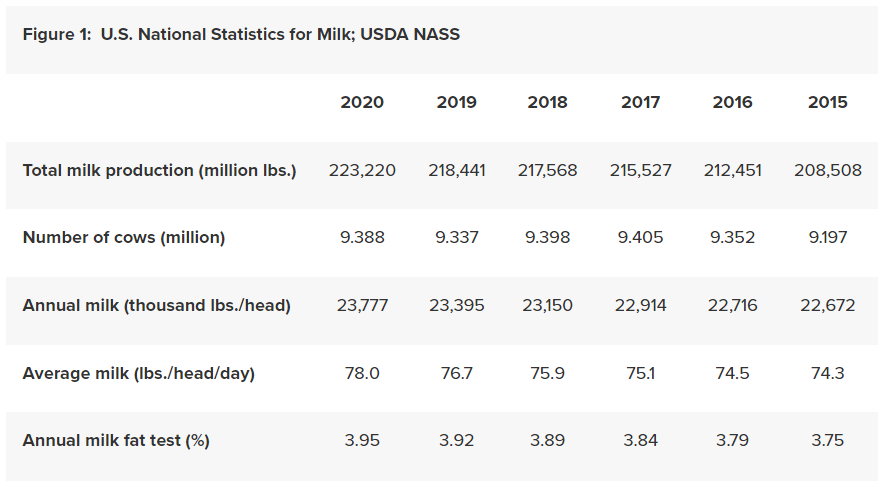Select the 208,508 cell for 2015
The image size is (882, 488).
[x=827, y=170]
